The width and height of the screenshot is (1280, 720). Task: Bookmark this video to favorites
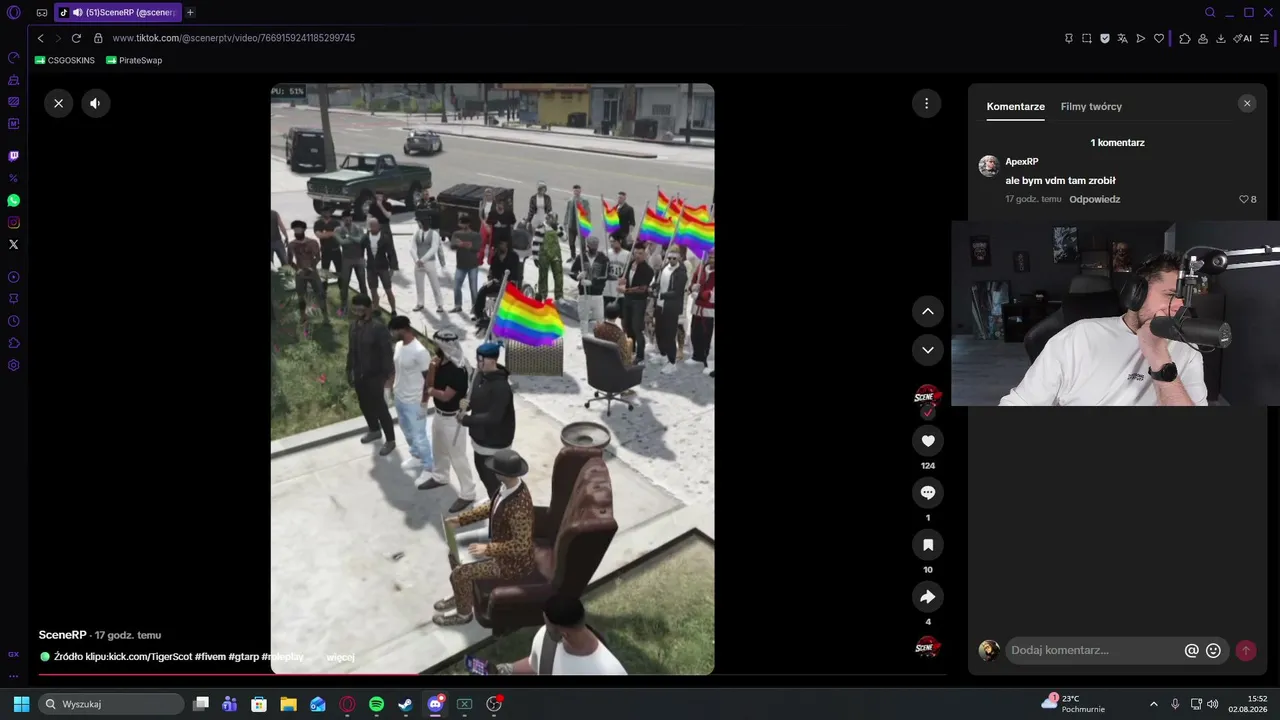(927, 545)
